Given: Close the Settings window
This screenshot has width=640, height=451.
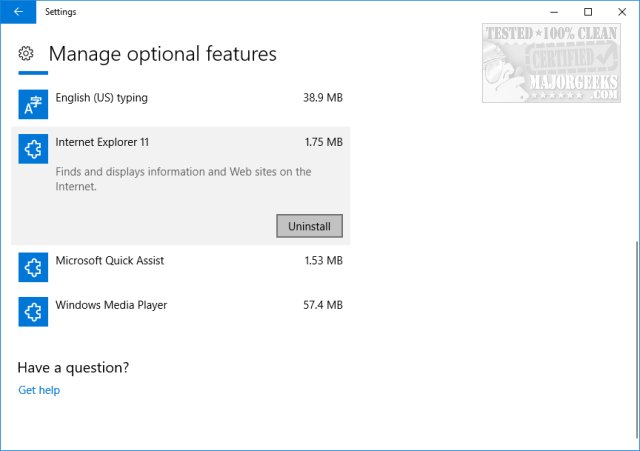Looking at the screenshot, I should coord(622,12).
